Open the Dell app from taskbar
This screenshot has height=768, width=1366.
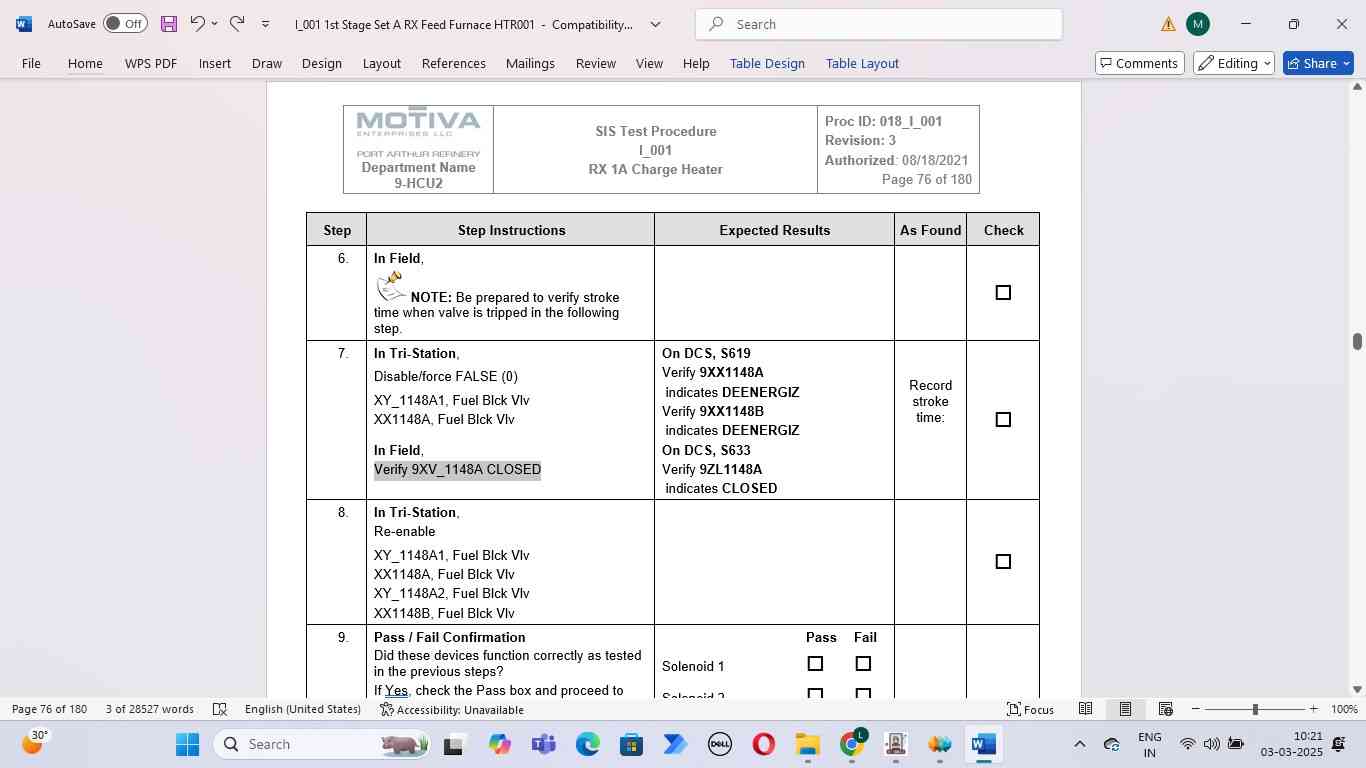(x=720, y=744)
